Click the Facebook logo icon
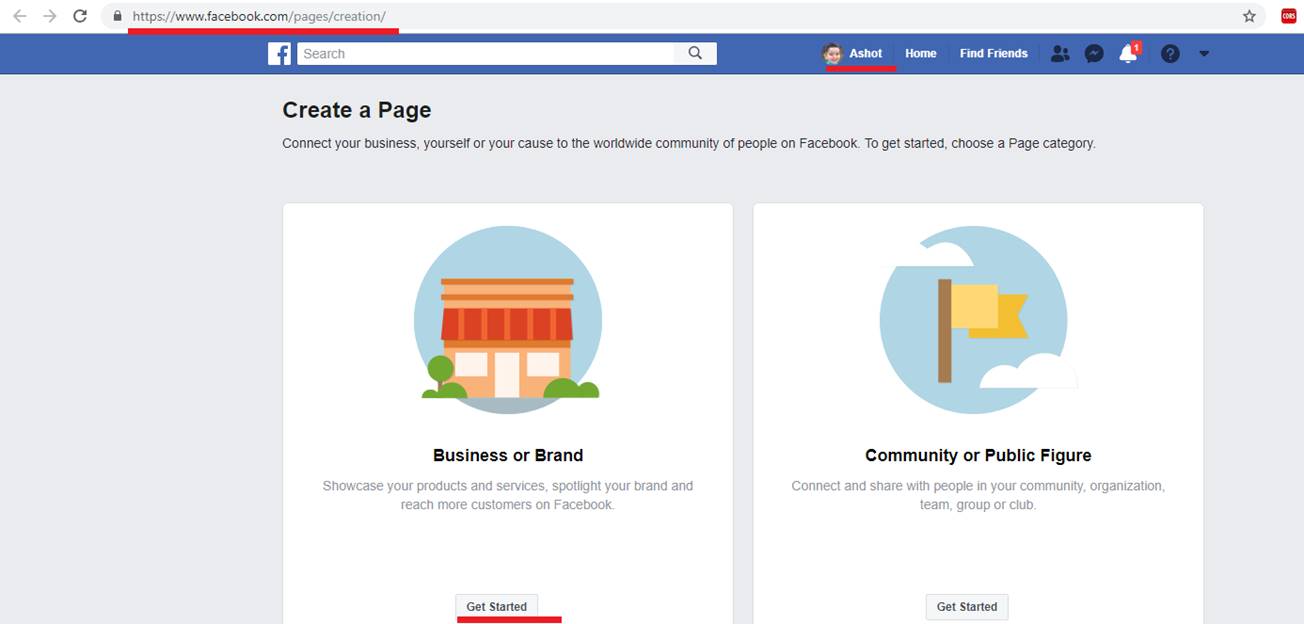Screen dimensions: 1304x624 279,54
